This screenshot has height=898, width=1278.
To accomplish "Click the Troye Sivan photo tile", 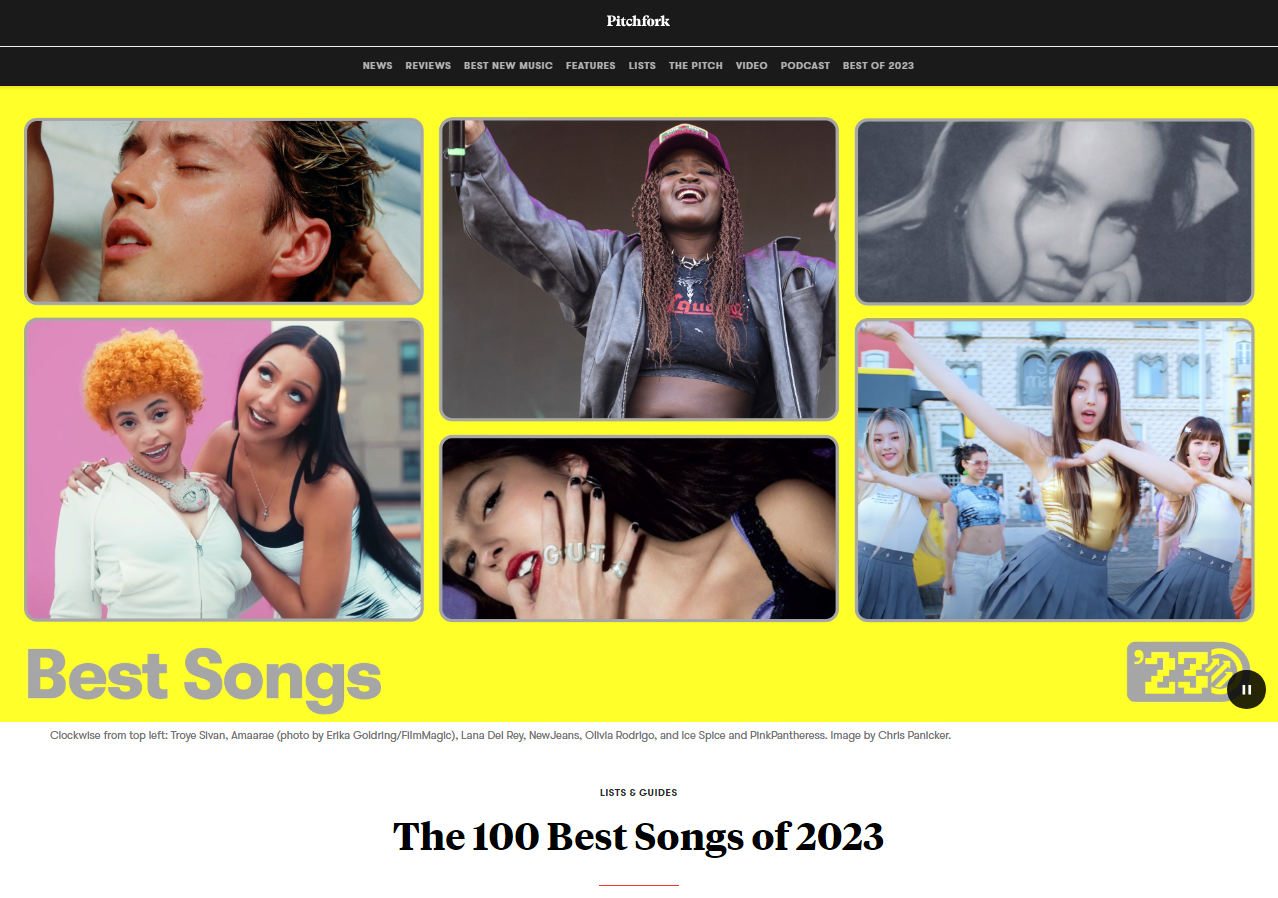I will 224,211.
